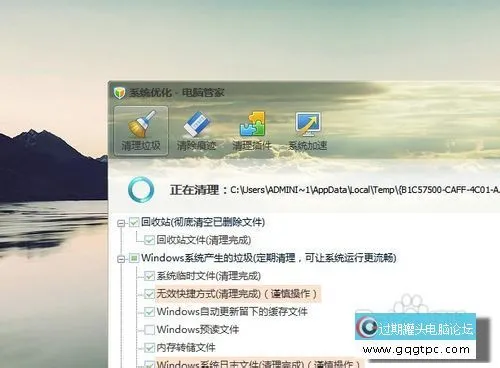This screenshot has width=500, height=368.
Task: Select the 回收站文件(清理完成) row text
Action: [x=204, y=240]
